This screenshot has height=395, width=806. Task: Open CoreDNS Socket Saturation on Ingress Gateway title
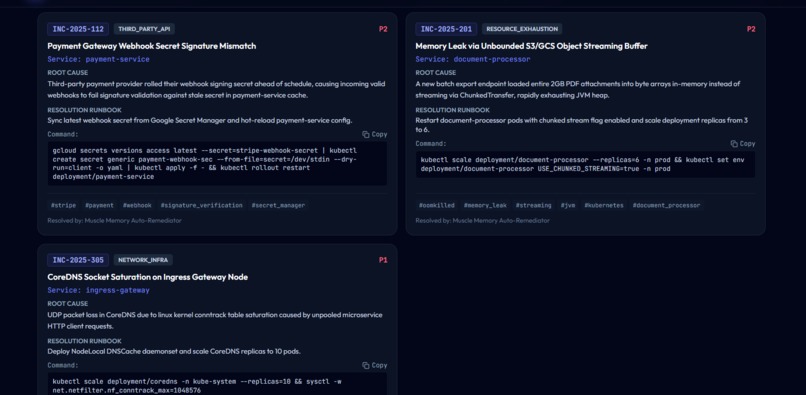148,277
